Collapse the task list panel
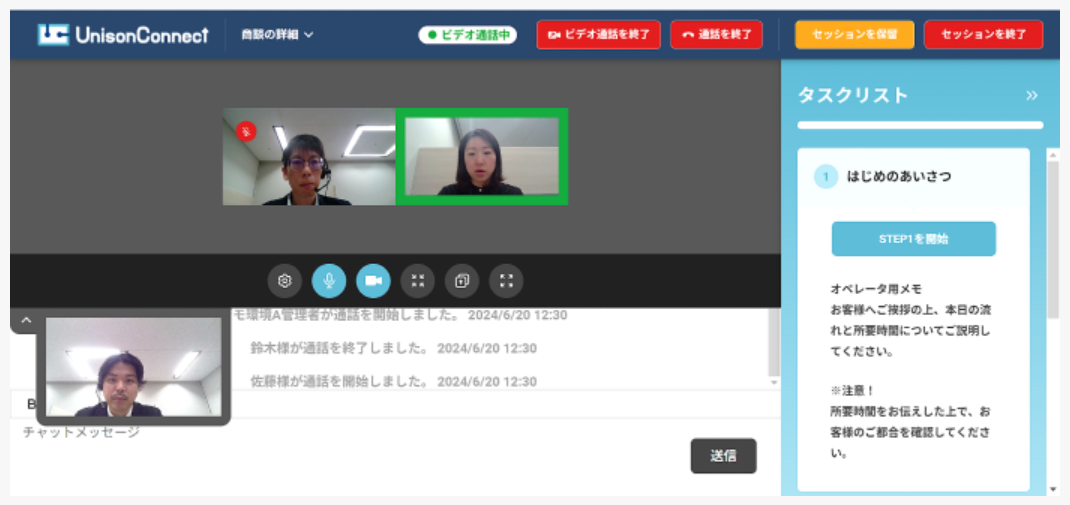 (x=1031, y=95)
